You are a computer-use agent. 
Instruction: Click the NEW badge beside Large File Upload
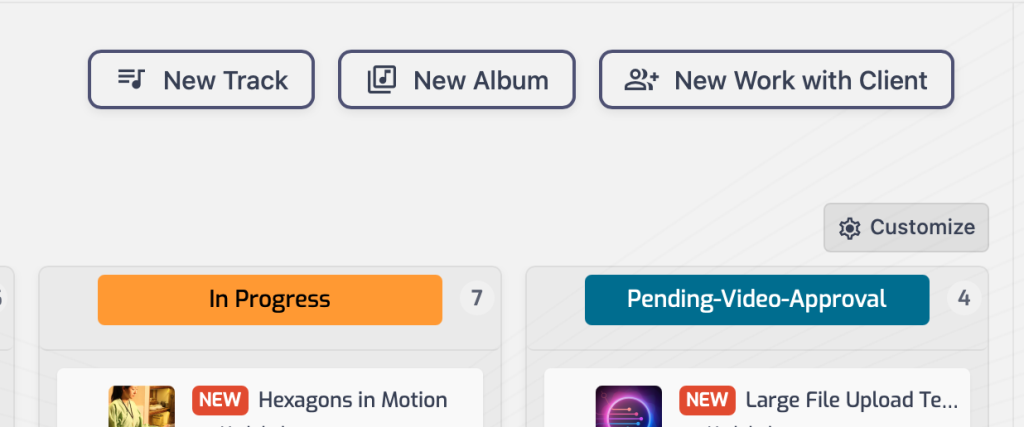coord(707,401)
